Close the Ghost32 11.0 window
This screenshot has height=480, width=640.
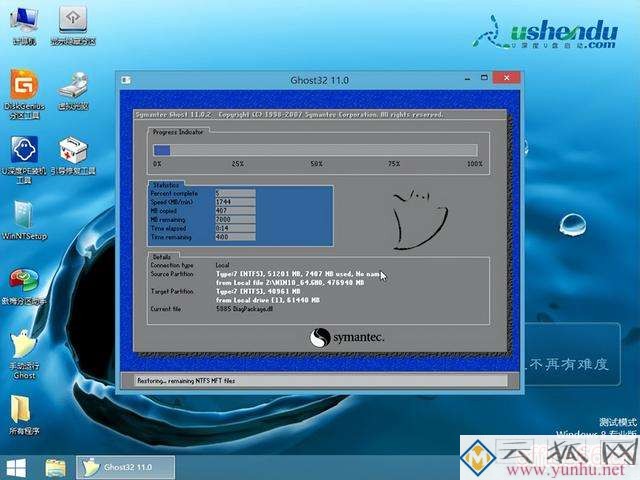pyautogui.click(x=507, y=78)
